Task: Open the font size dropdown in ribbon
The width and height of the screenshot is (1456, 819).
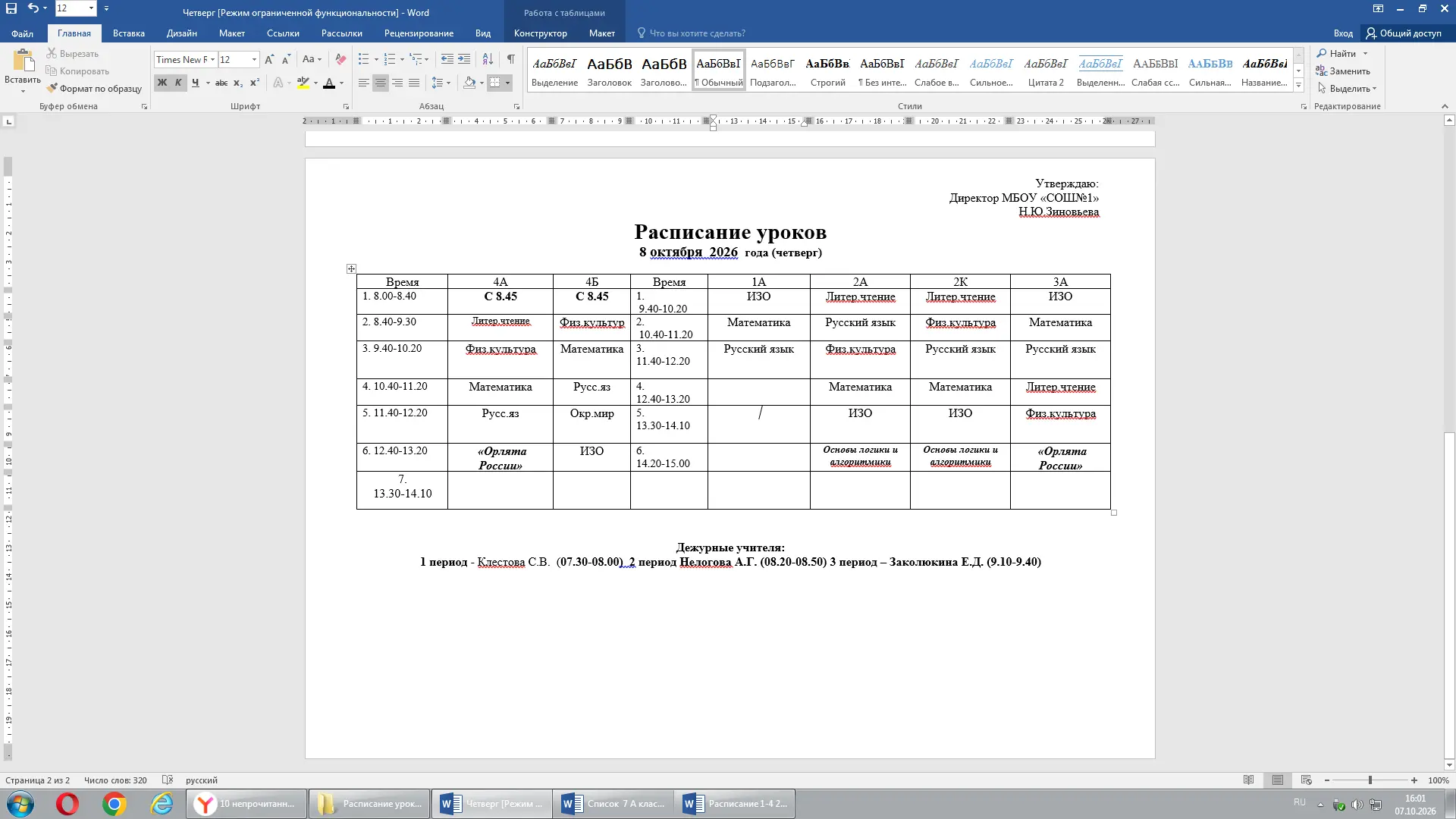Action: [254, 59]
